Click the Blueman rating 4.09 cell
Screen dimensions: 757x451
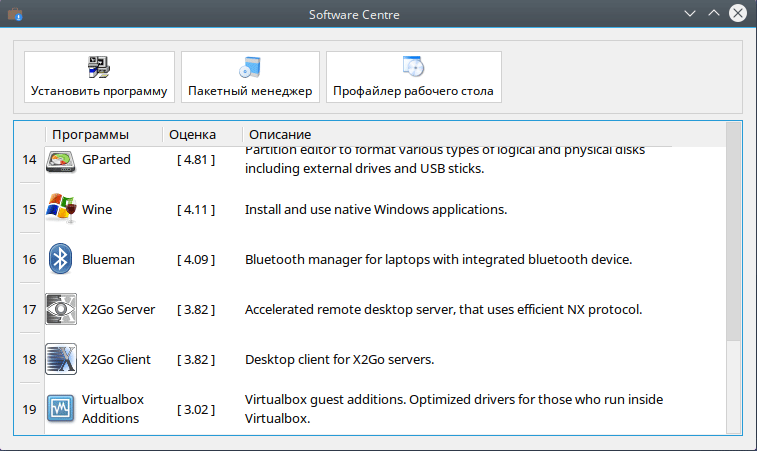coord(196,260)
